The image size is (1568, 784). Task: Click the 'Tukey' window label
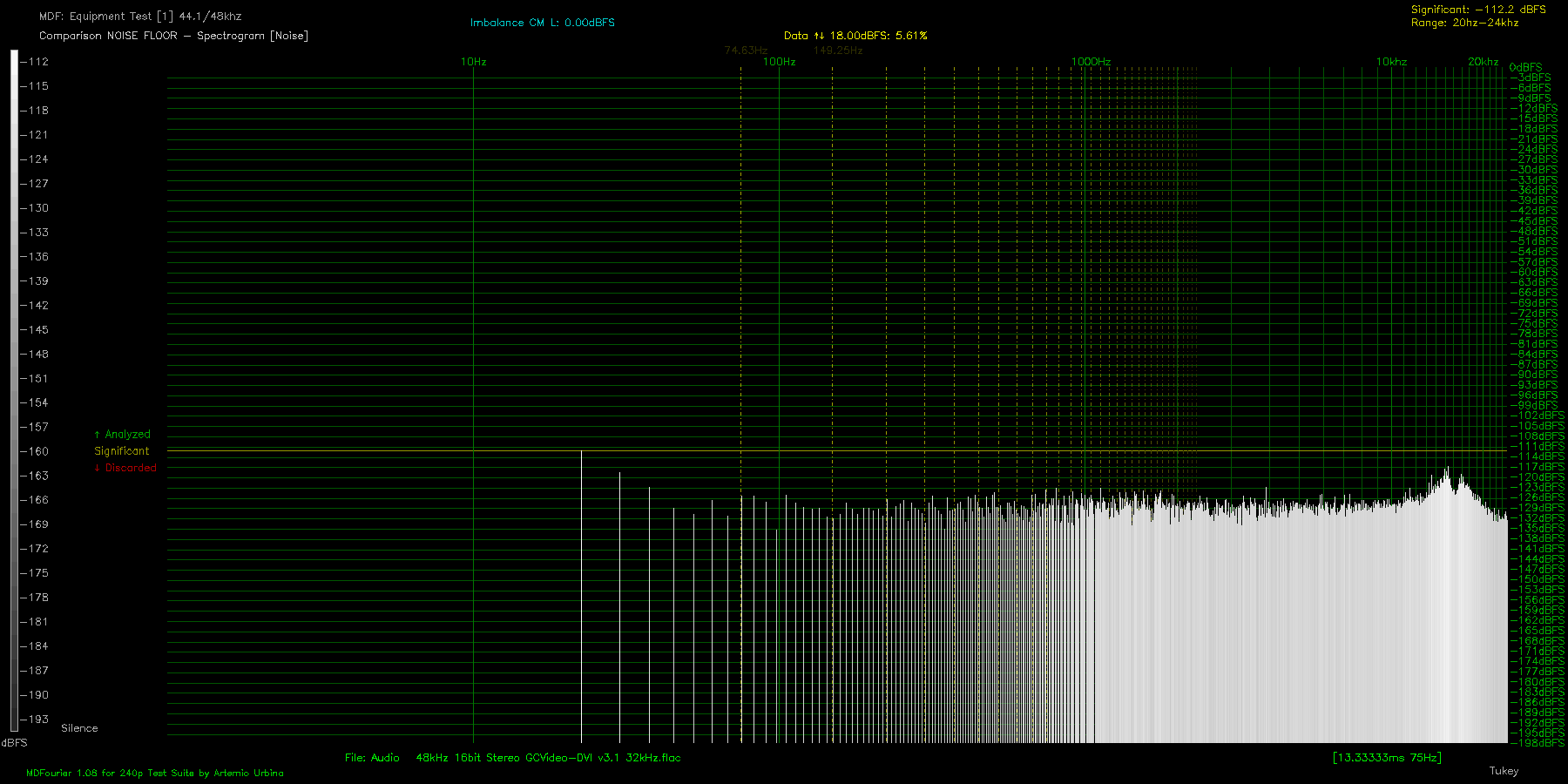[x=1504, y=771]
